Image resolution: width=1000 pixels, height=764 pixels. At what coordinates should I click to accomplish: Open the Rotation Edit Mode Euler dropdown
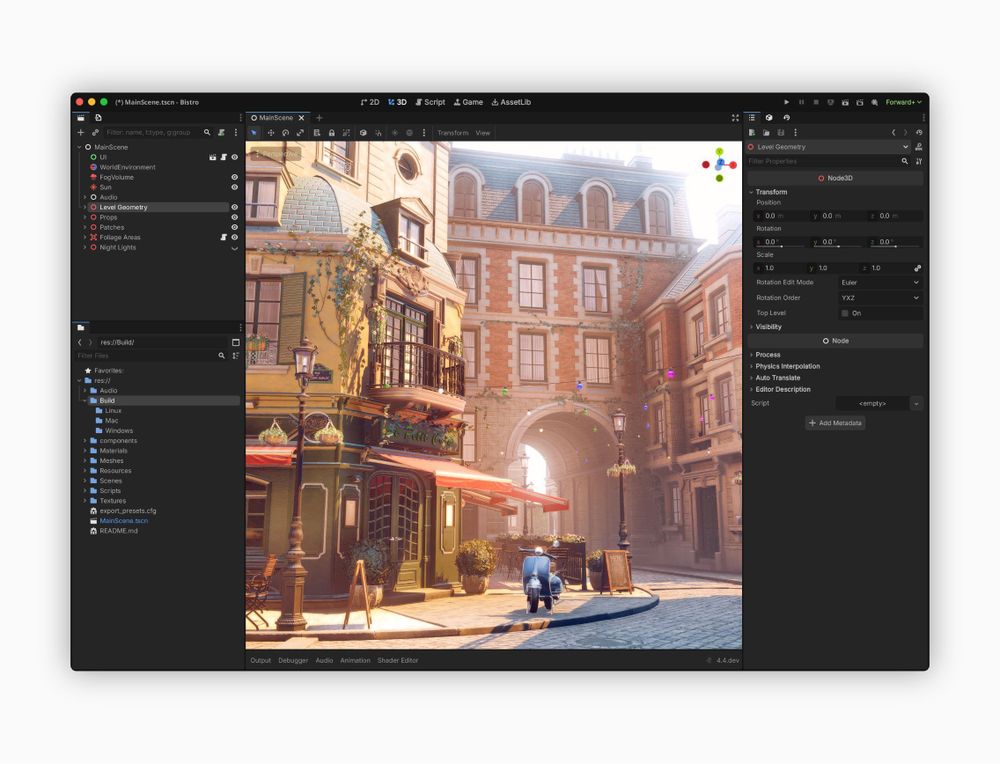tap(879, 283)
